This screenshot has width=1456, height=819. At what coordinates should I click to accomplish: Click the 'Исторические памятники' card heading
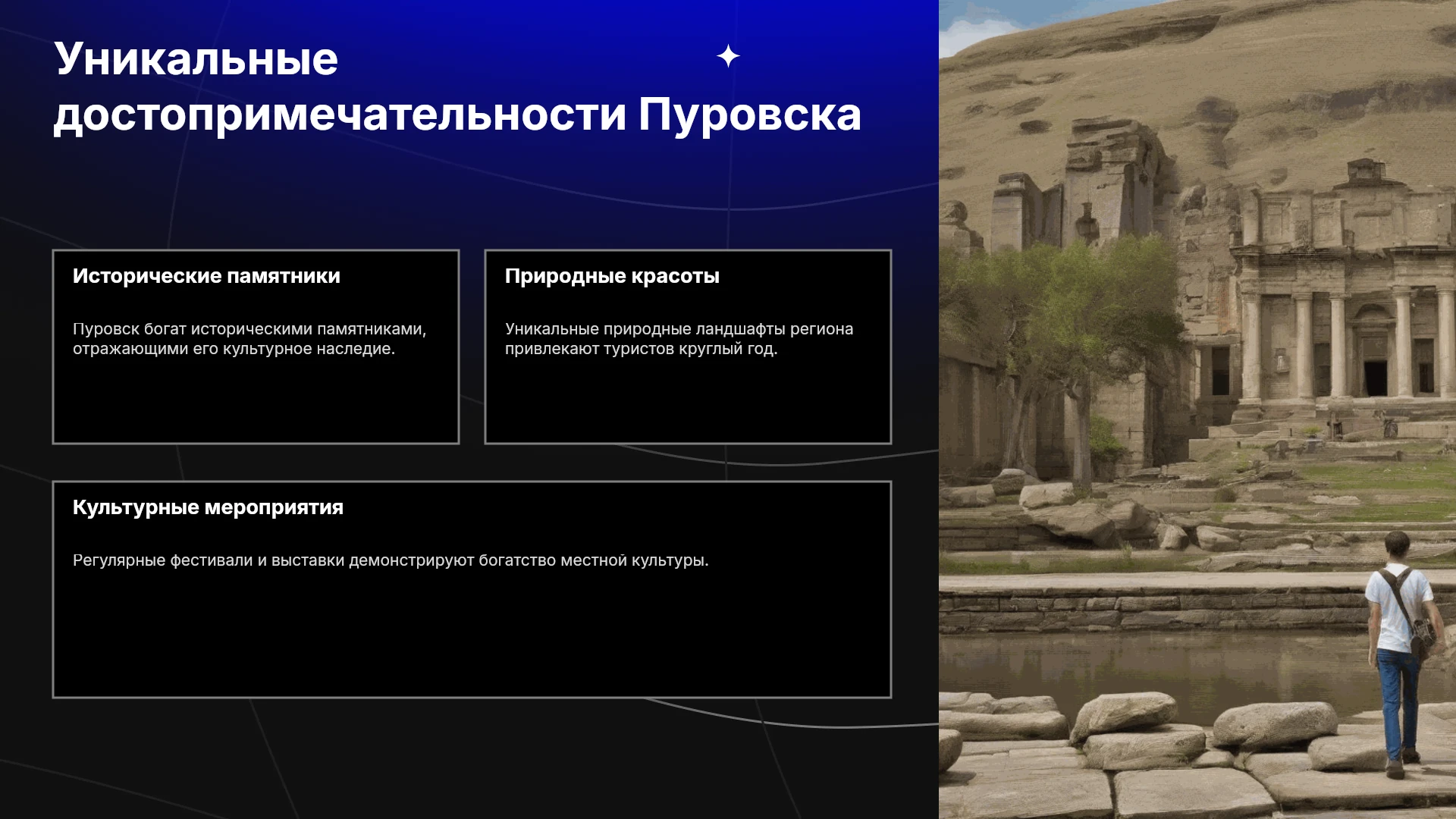coord(206,276)
